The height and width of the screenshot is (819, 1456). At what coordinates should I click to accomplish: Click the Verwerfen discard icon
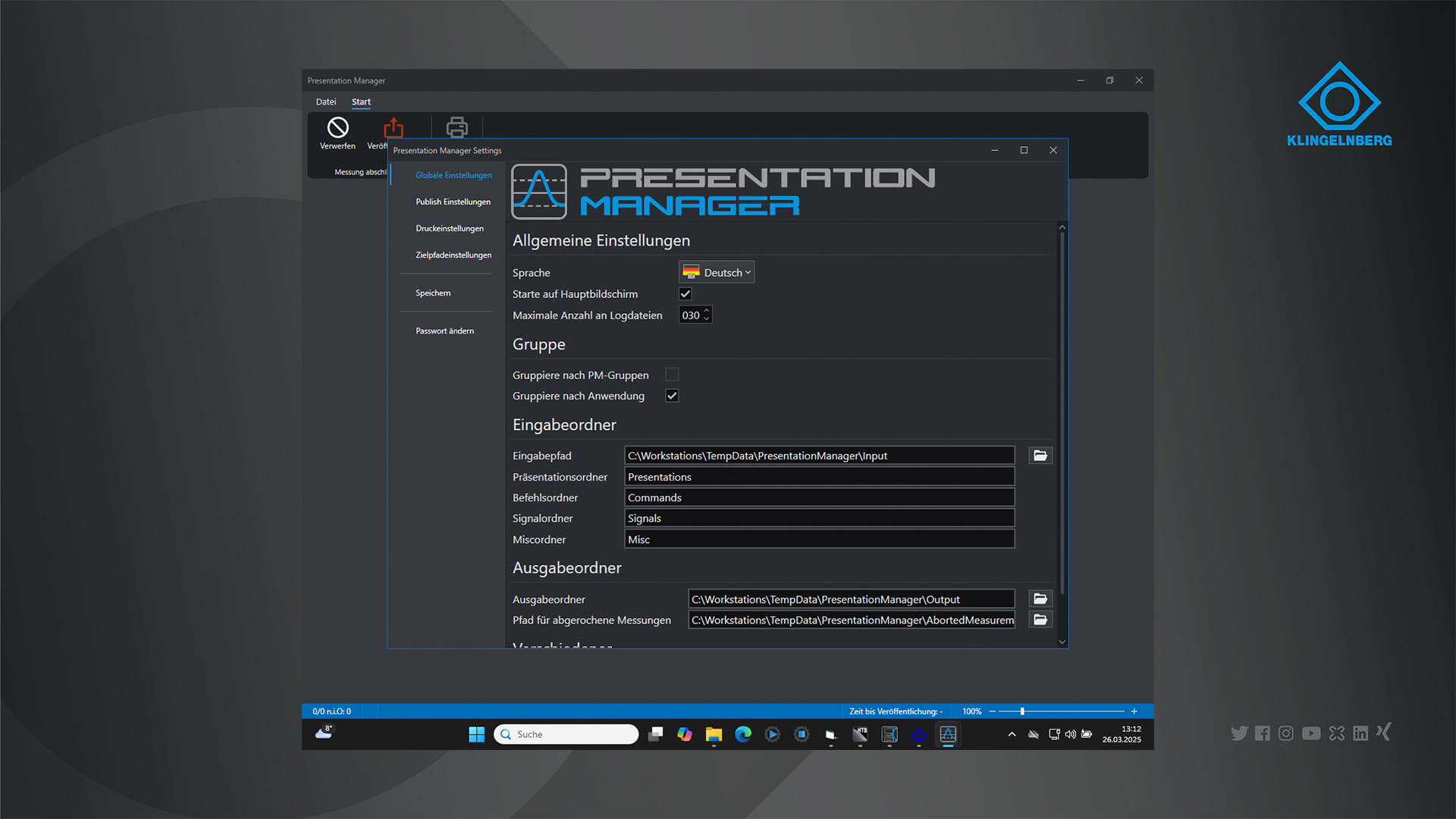pos(337,127)
